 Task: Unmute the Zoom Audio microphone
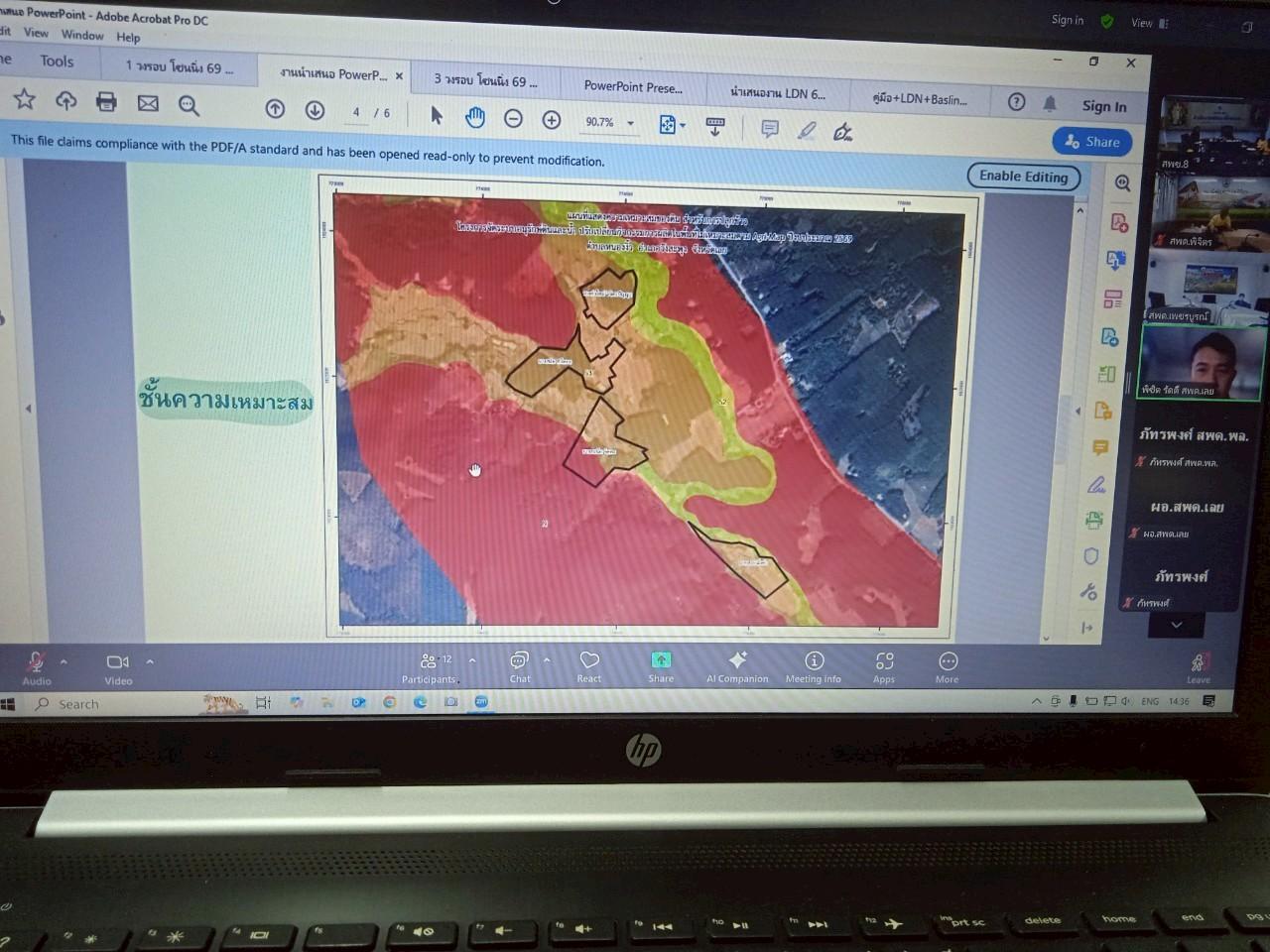[36, 663]
